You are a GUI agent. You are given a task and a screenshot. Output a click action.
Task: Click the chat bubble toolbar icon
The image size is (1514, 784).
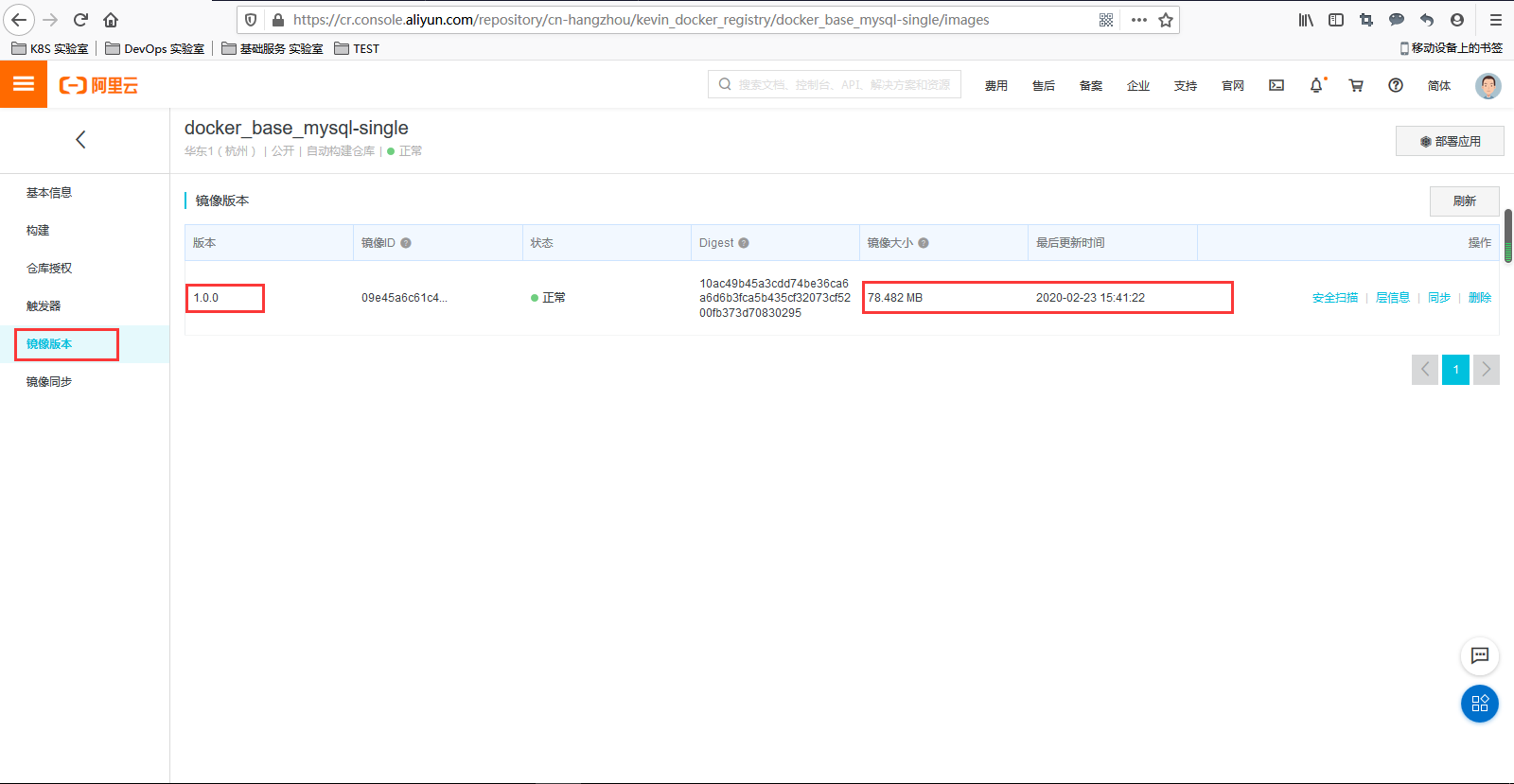click(x=1397, y=20)
